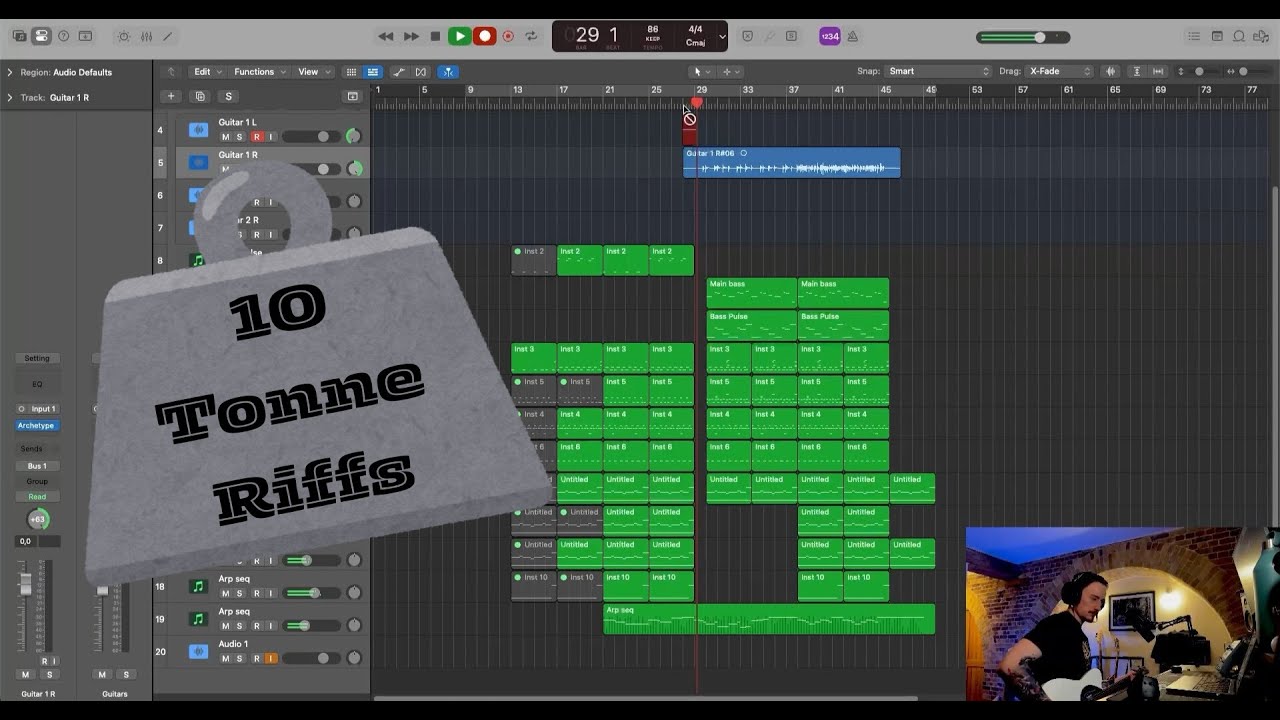Open the Tuner icon
Viewport: 1280px width, 720px height.
769,36
